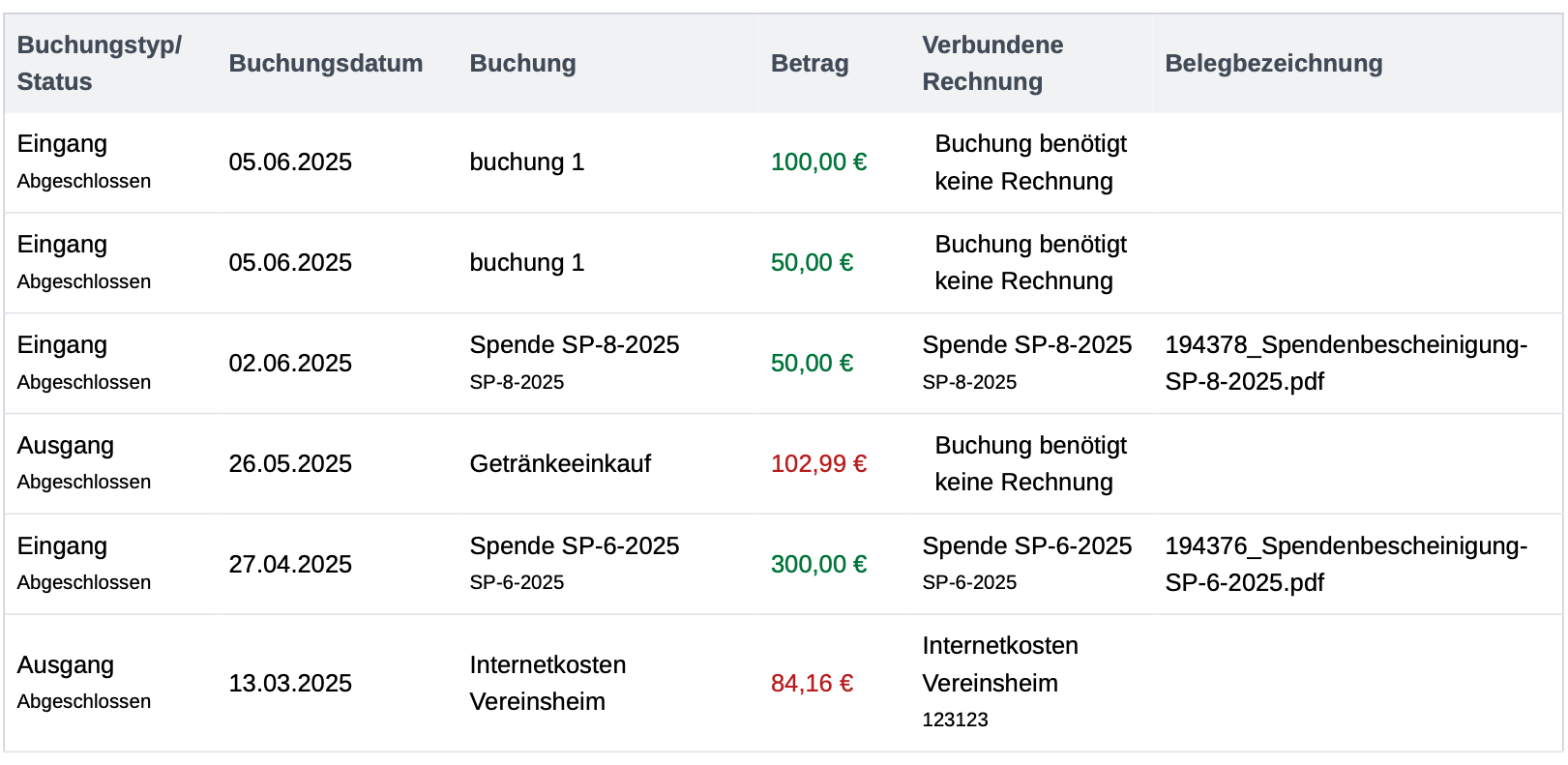Click the Verbundene Rechnung column header

click(992, 64)
